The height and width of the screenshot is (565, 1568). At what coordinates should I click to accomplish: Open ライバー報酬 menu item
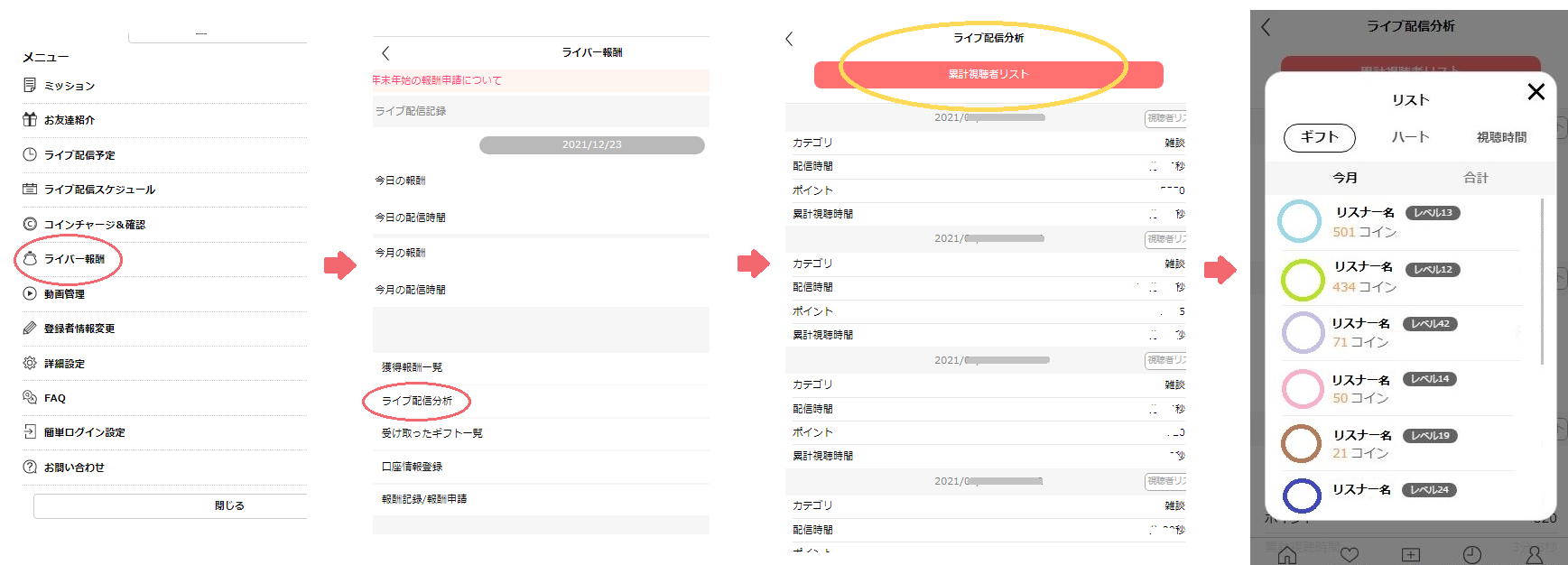(74, 259)
